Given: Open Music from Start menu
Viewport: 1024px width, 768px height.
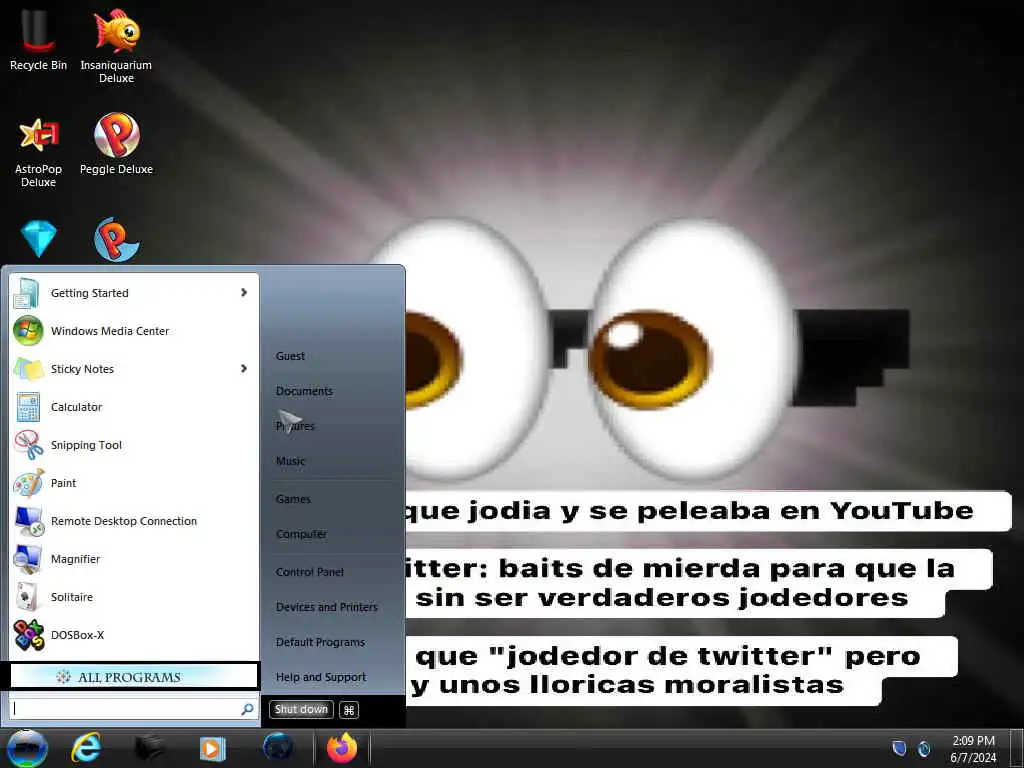Looking at the screenshot, I should [291, 461].
